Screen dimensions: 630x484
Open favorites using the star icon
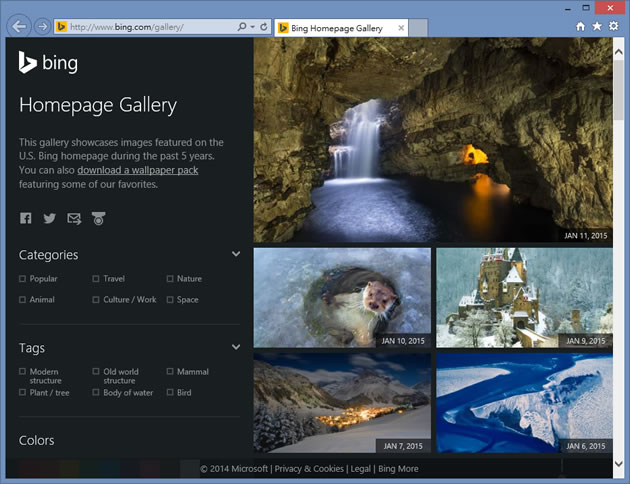pyautogui.click(x=597, y=26)
